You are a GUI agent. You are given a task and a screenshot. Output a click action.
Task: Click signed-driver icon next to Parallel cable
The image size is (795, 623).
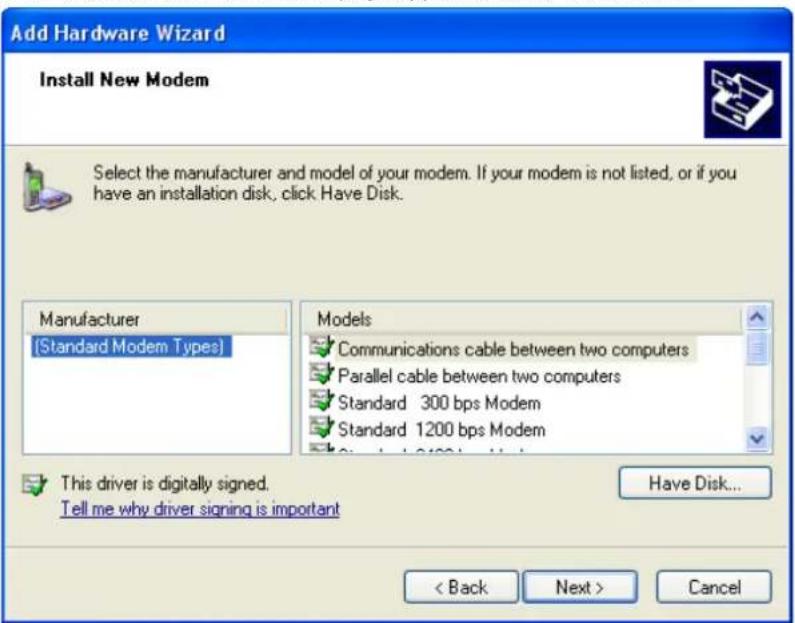pyautogui.click(x=321, y=374)
